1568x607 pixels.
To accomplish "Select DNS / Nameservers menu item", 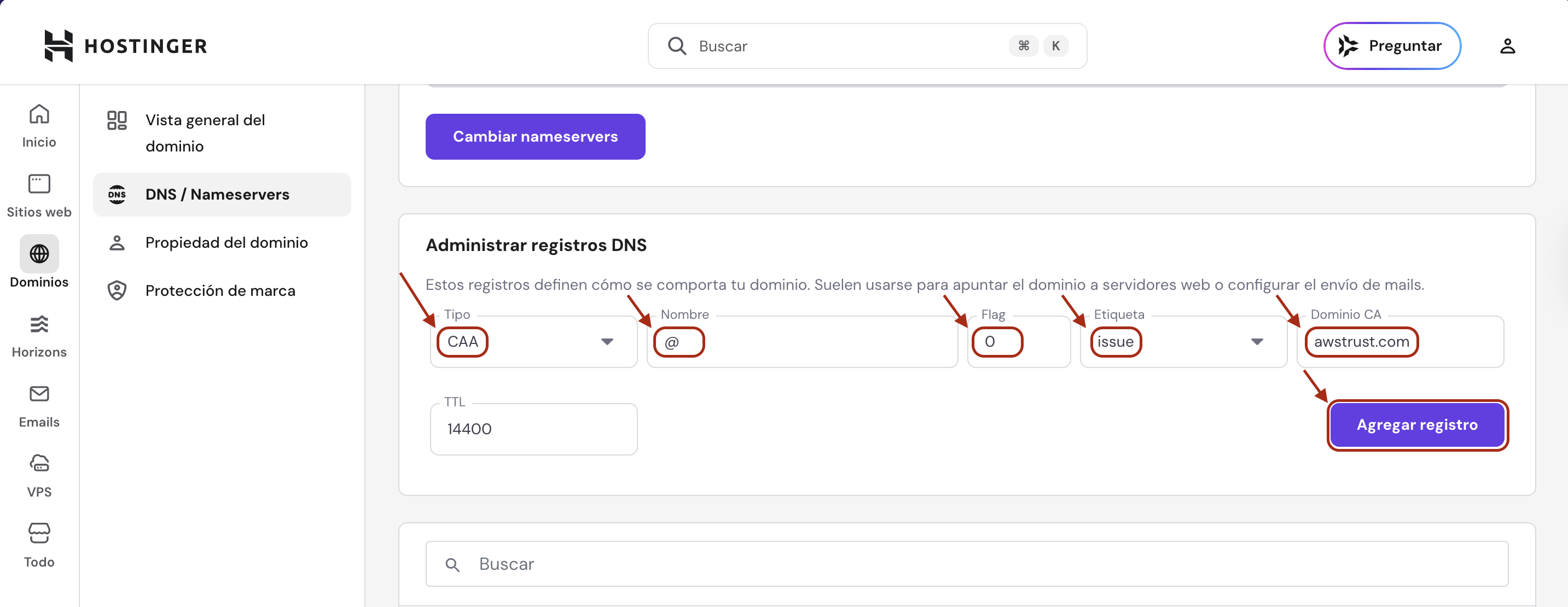I will point(217,195).
